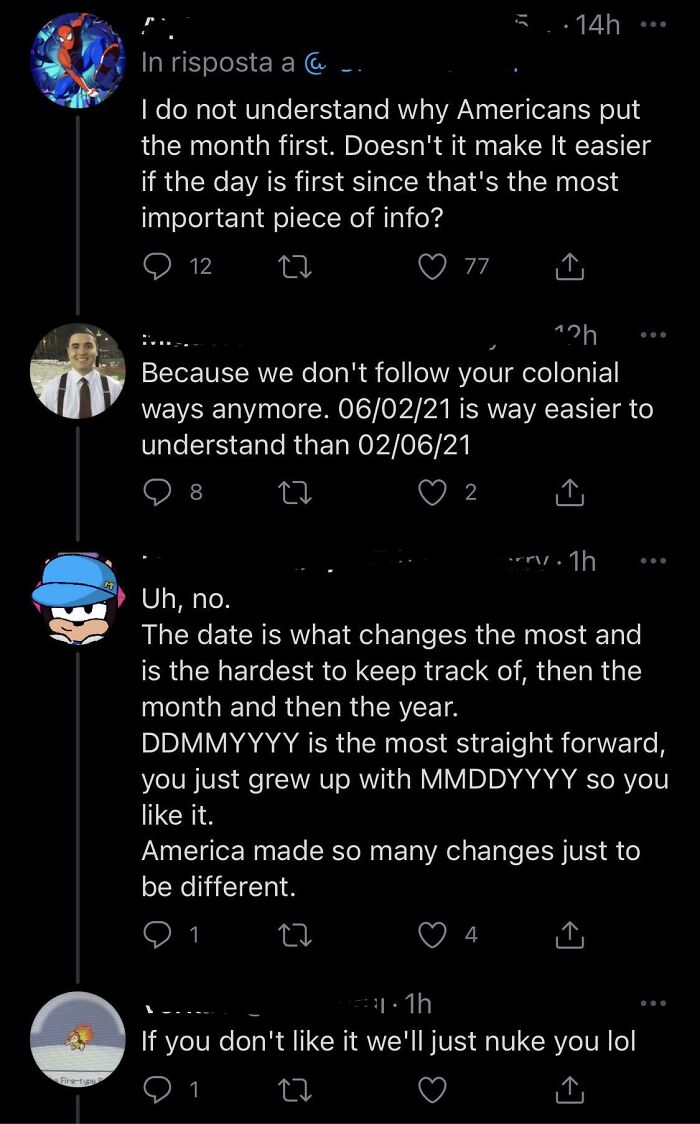Retweet the "colonial ways" reply
700x1124 pixels.
[x=296, y=491]
